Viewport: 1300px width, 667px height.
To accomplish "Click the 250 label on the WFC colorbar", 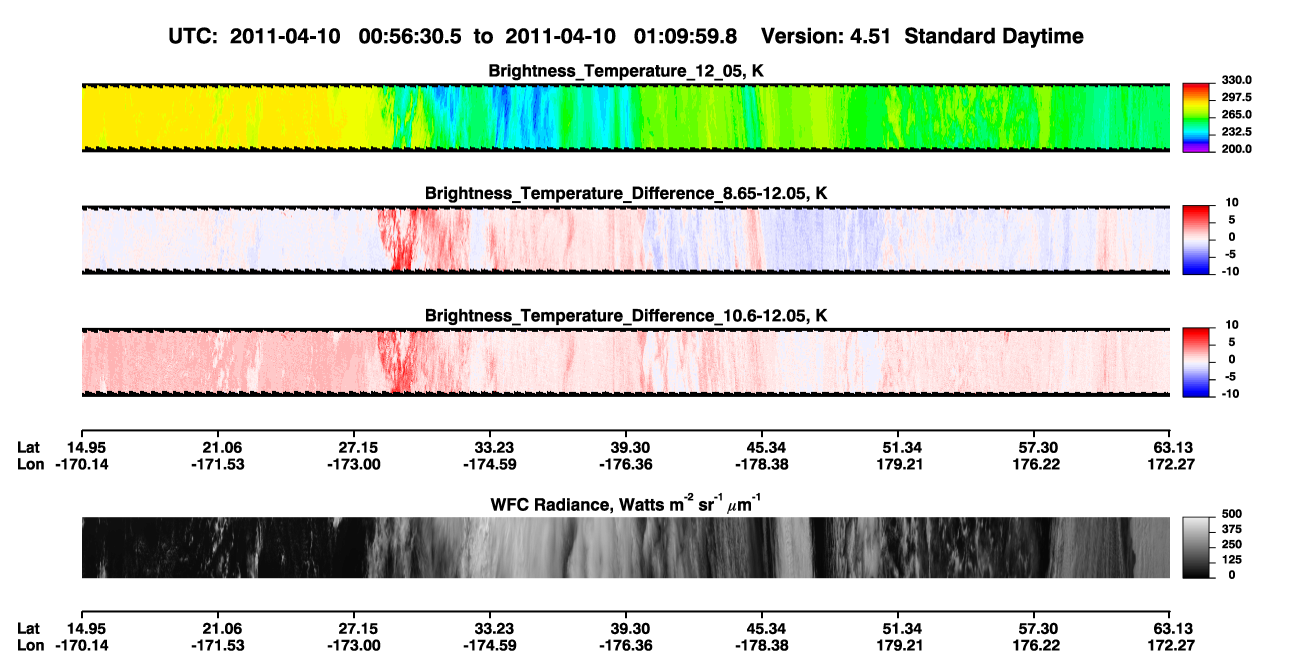I will click(x=1230, y=544).
